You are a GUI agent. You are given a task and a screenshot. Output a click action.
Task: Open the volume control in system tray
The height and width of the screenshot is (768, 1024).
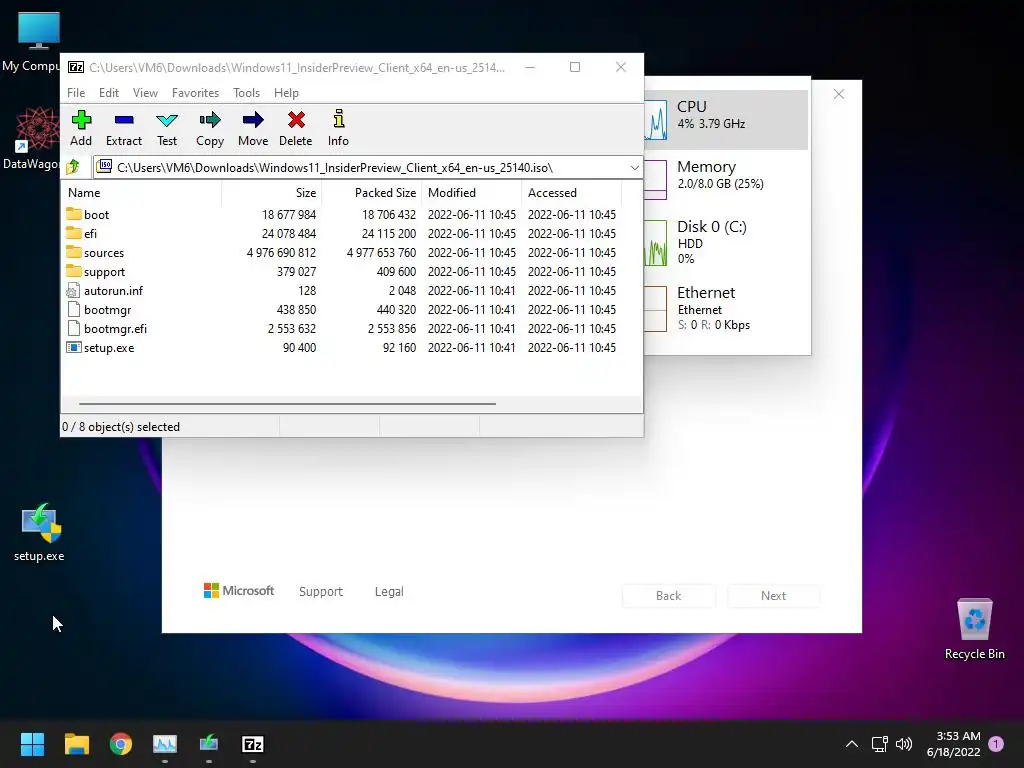pos(904,744)
